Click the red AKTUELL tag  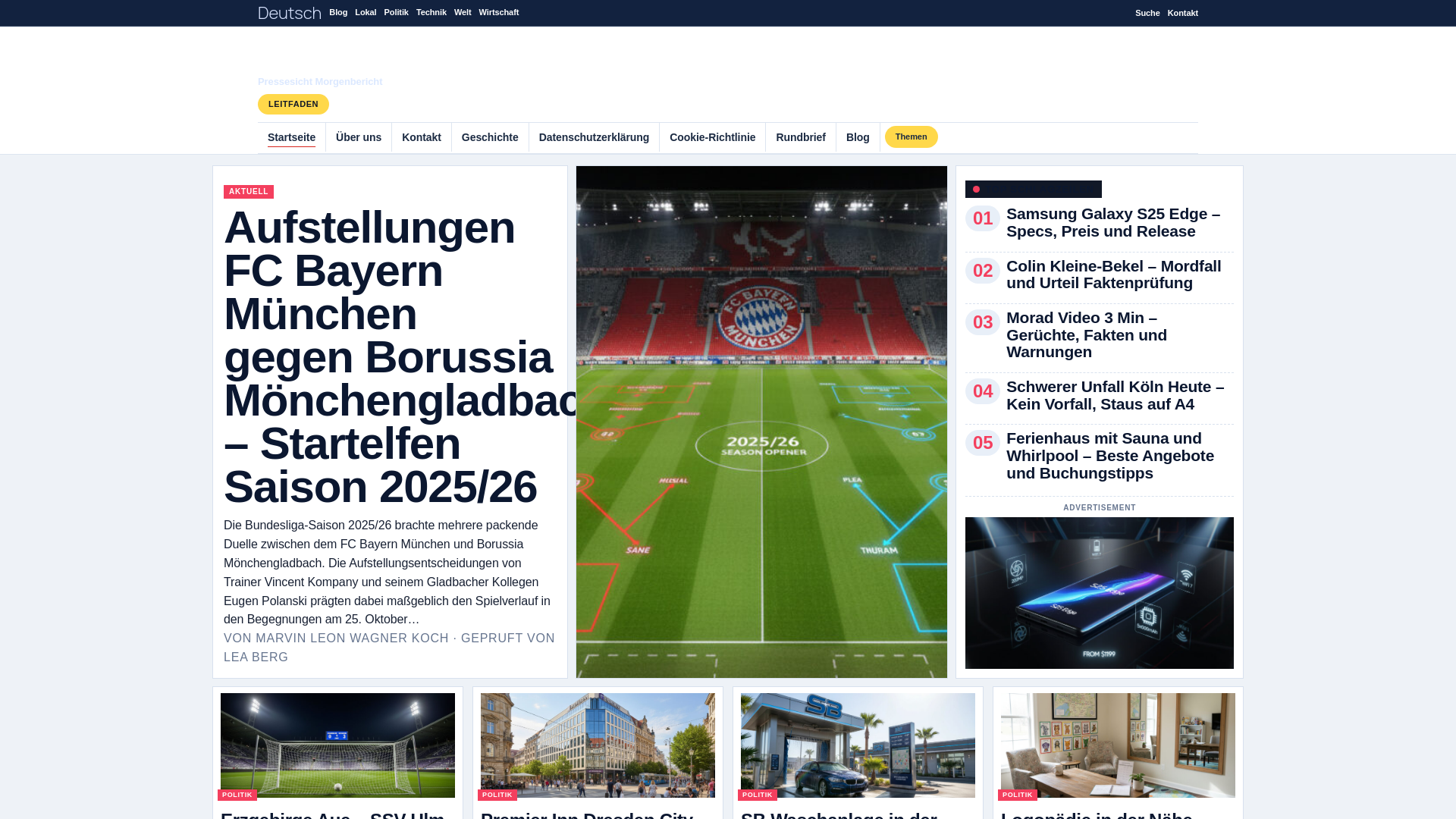tap(249, 192)
